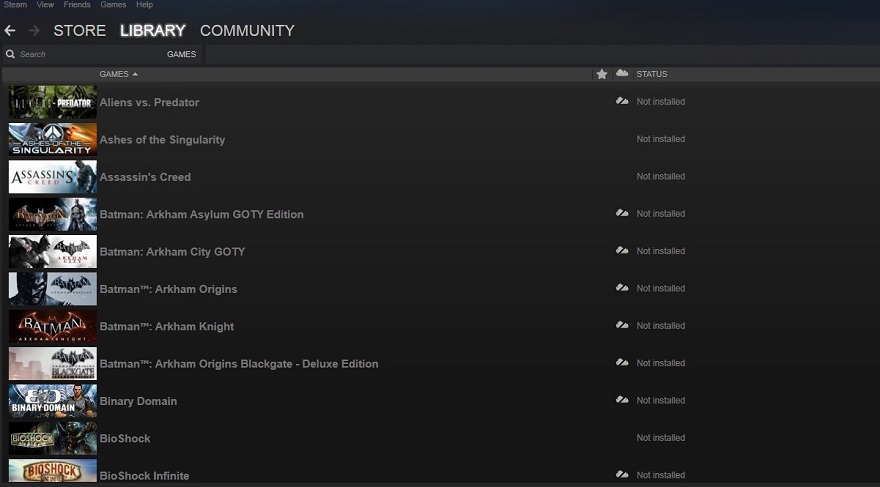Select Batman Arkham City thumbnail
The height and width of the screenshot is (487, 880).
[x=53, y=251]
